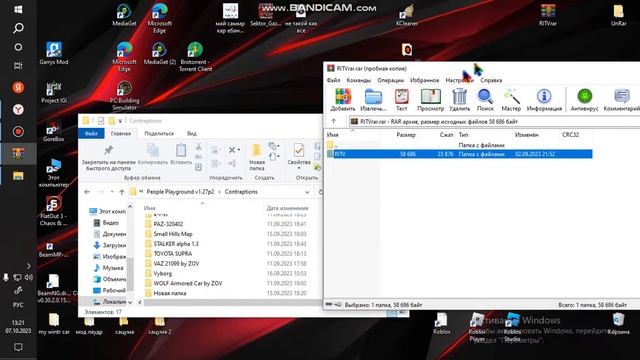This screenshot has width=640, height=360.
Task: Run the Test (Тест) archive tool
Action: [402, 100]
